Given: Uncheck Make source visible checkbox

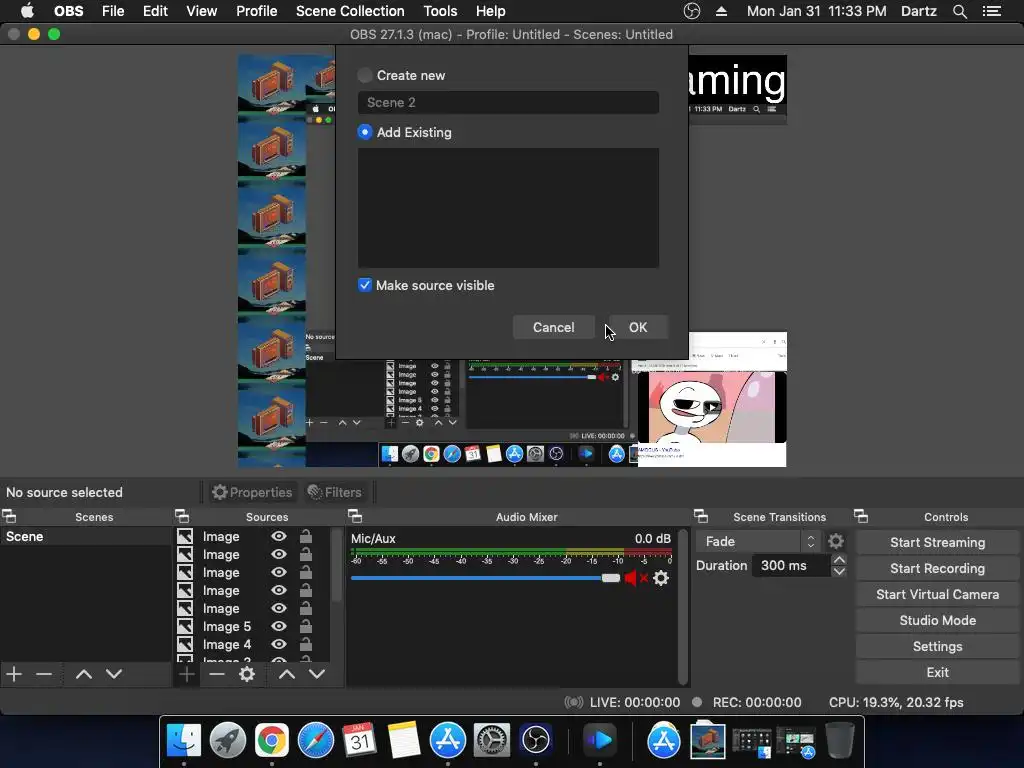Looking at the screenshot, I should point(365,285).
